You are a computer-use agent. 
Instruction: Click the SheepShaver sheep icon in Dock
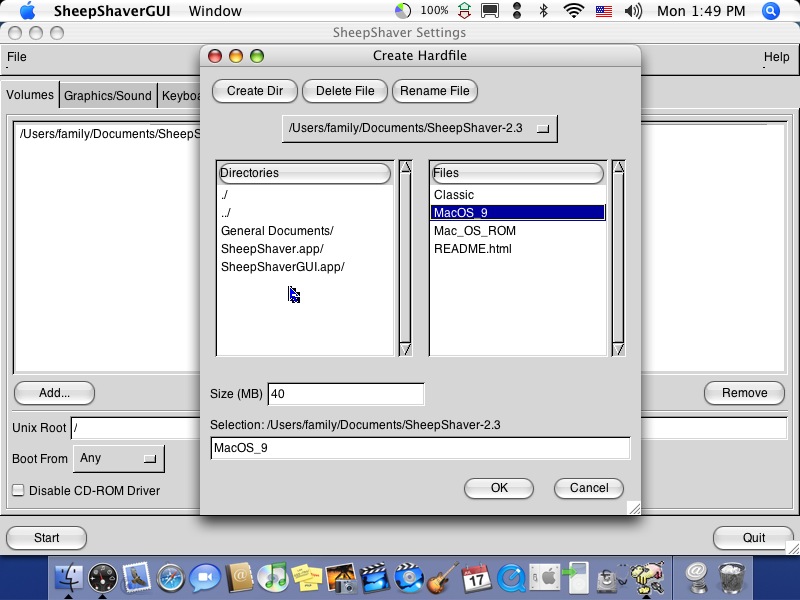[x=647, y=578]
